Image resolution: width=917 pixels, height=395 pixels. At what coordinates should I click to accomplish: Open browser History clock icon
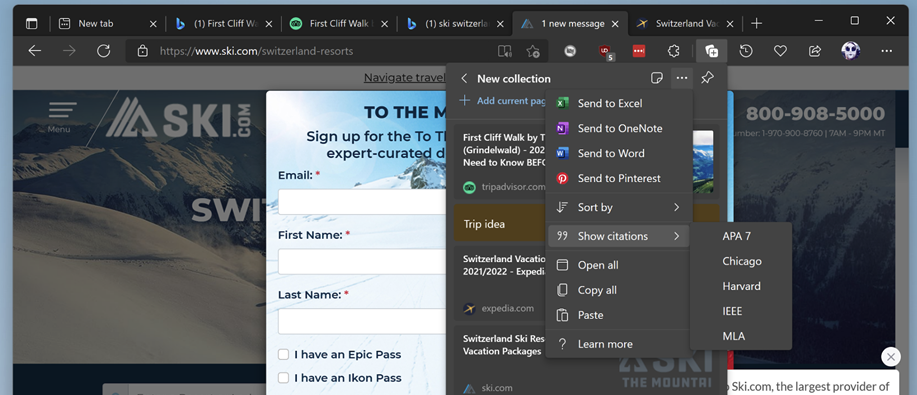tap(746, 51)
